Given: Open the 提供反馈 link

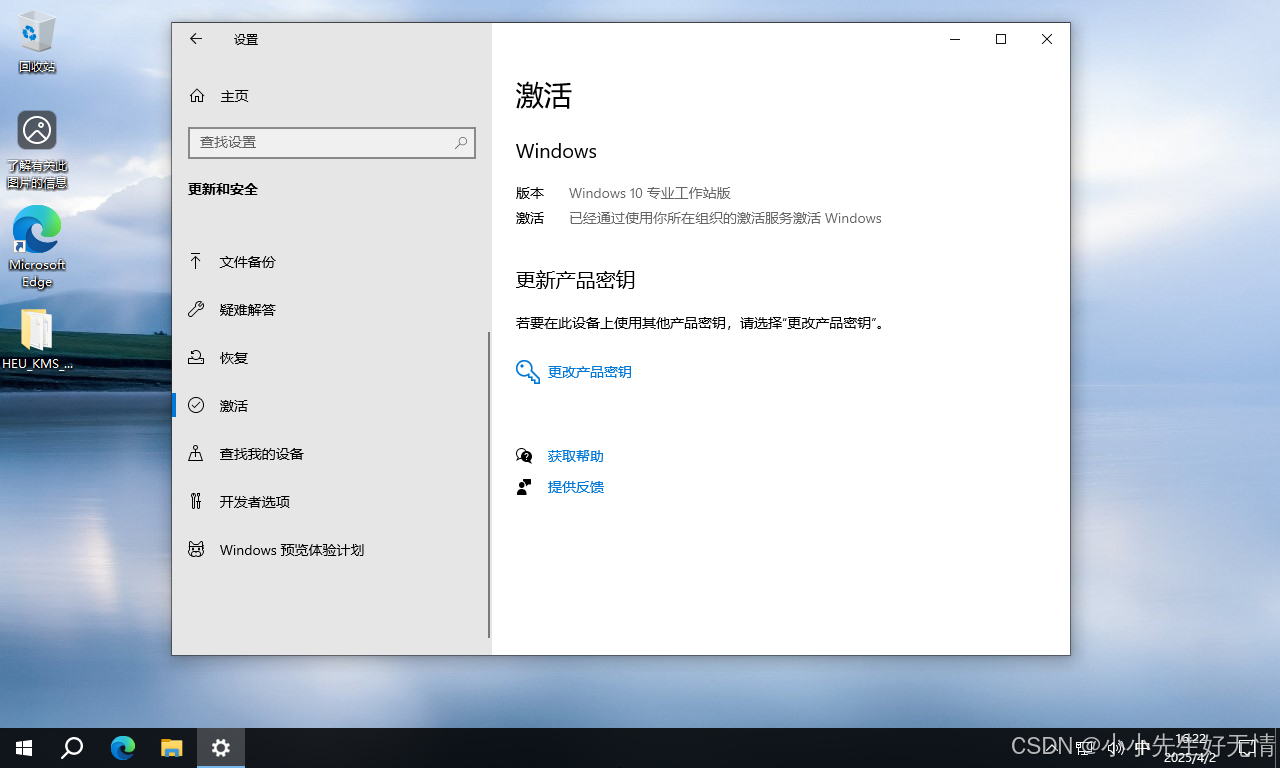Looking at the screenshot, I should point(575,487).
